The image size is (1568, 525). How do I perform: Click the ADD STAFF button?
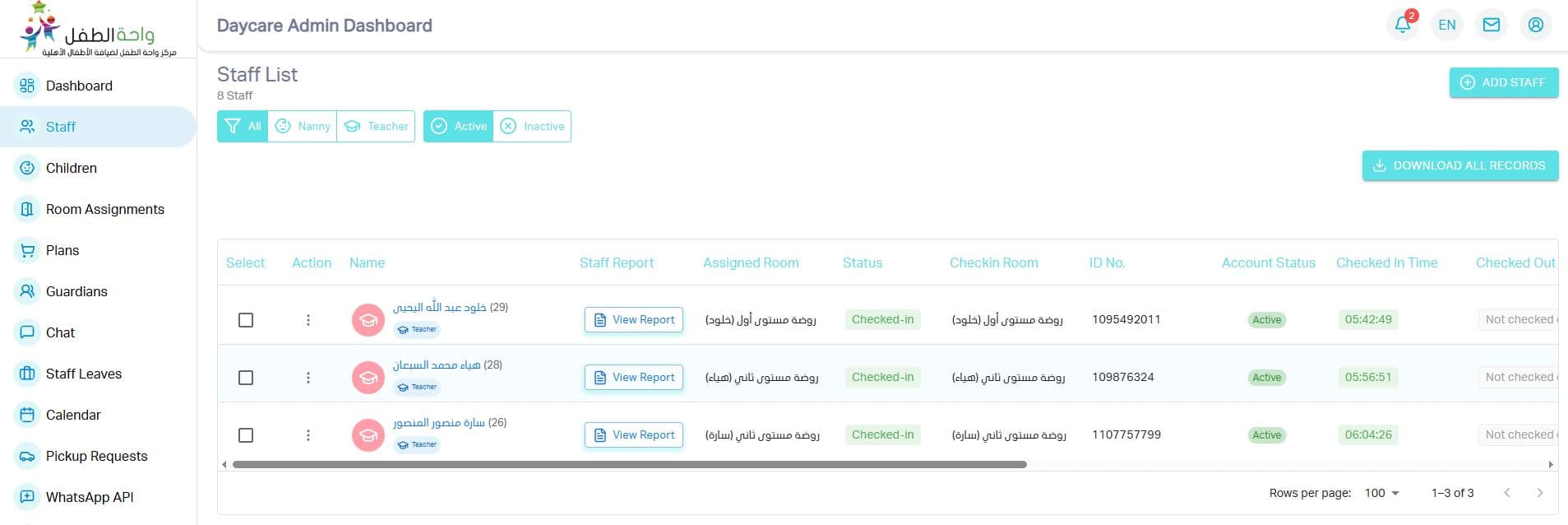(x=1503, y=82)
